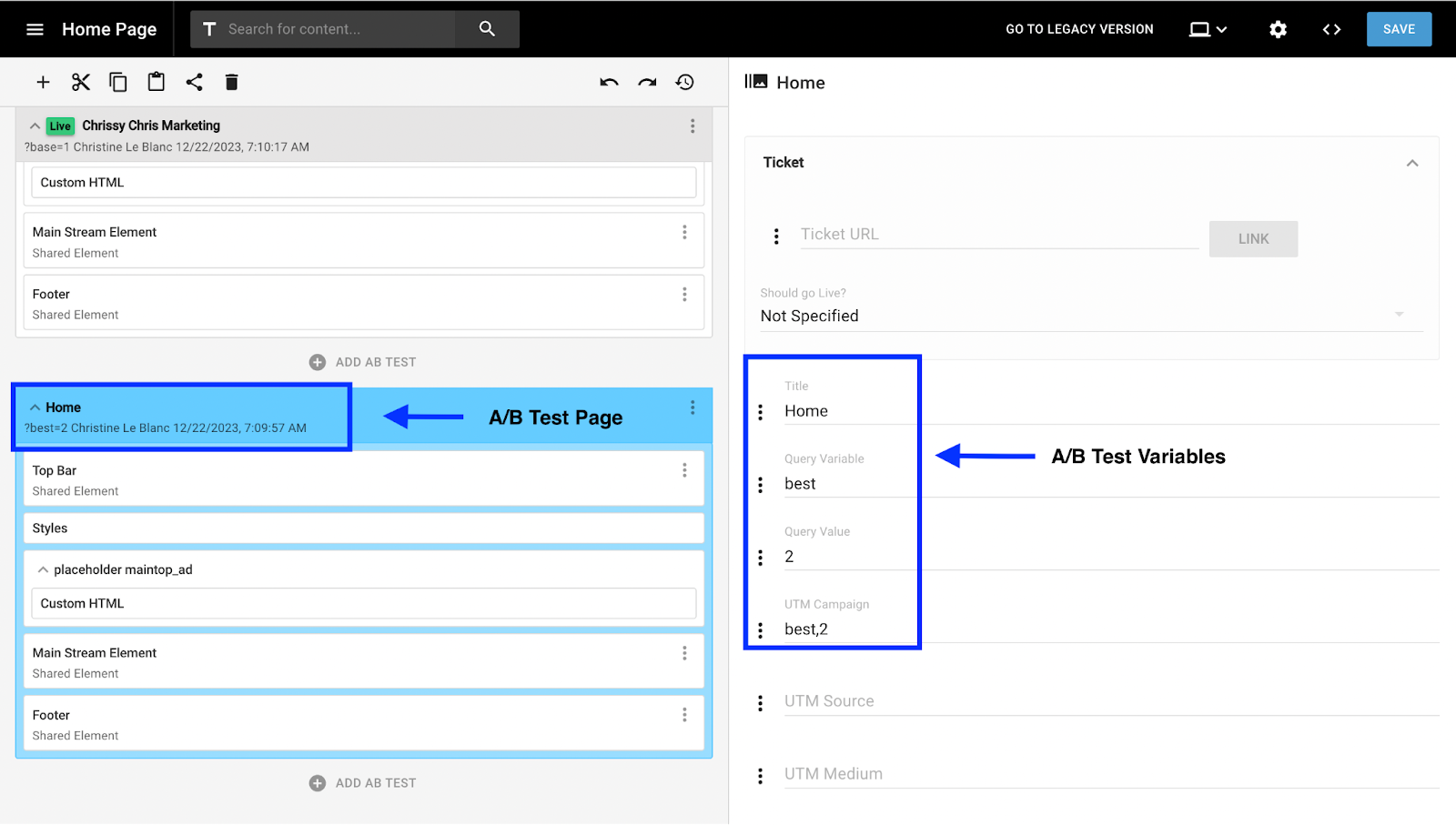The height and width of the screenshot is (825, 1456).
Task: Redo the last undone change
Action: (x=646, y=81)
